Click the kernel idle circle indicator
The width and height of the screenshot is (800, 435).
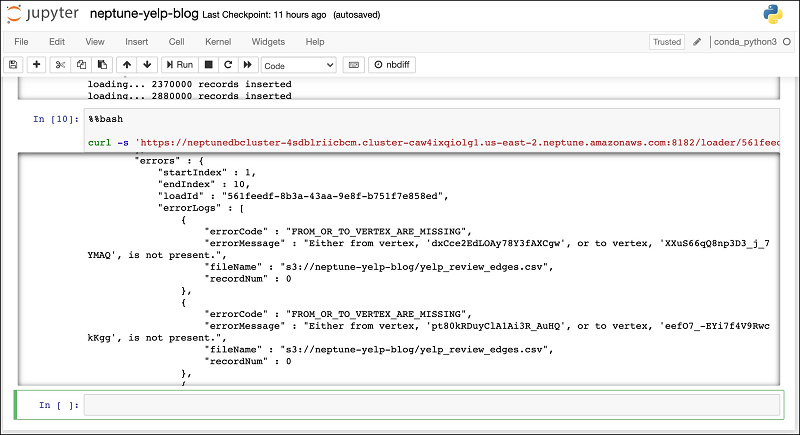pyautogui.click(x=787, y=42)
